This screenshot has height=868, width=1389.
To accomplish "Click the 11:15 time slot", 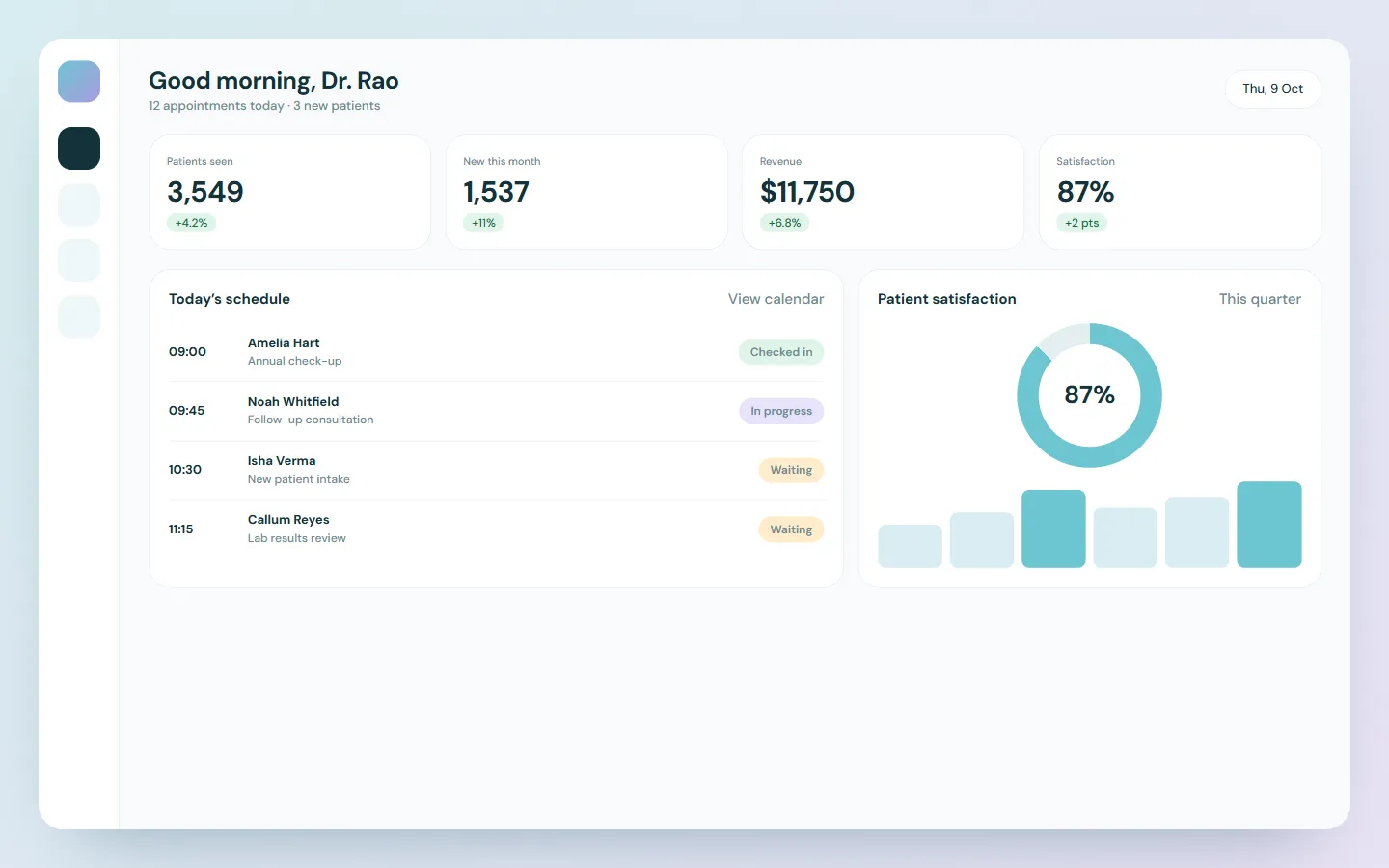I will pos(180,529).
